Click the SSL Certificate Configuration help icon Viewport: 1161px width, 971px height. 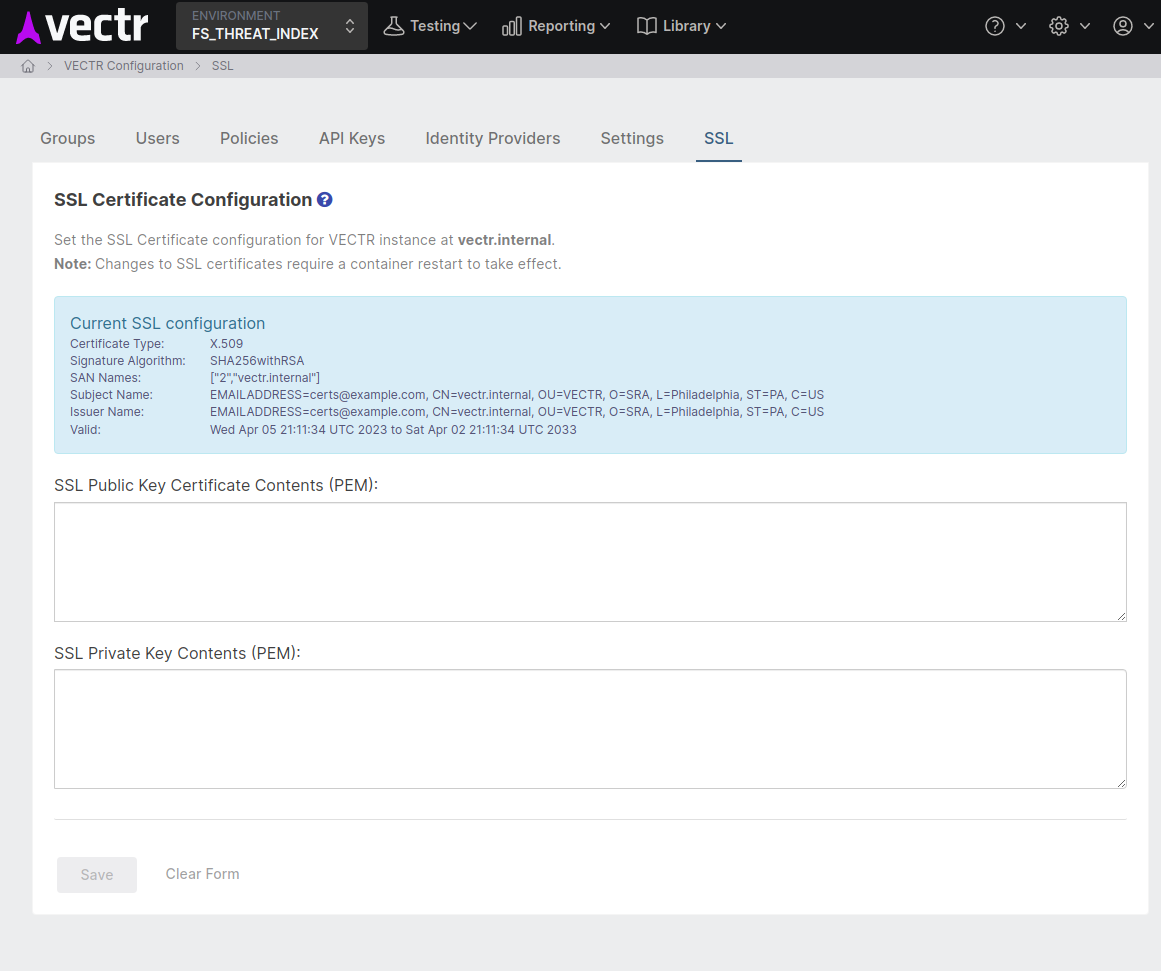click(324, 199)
